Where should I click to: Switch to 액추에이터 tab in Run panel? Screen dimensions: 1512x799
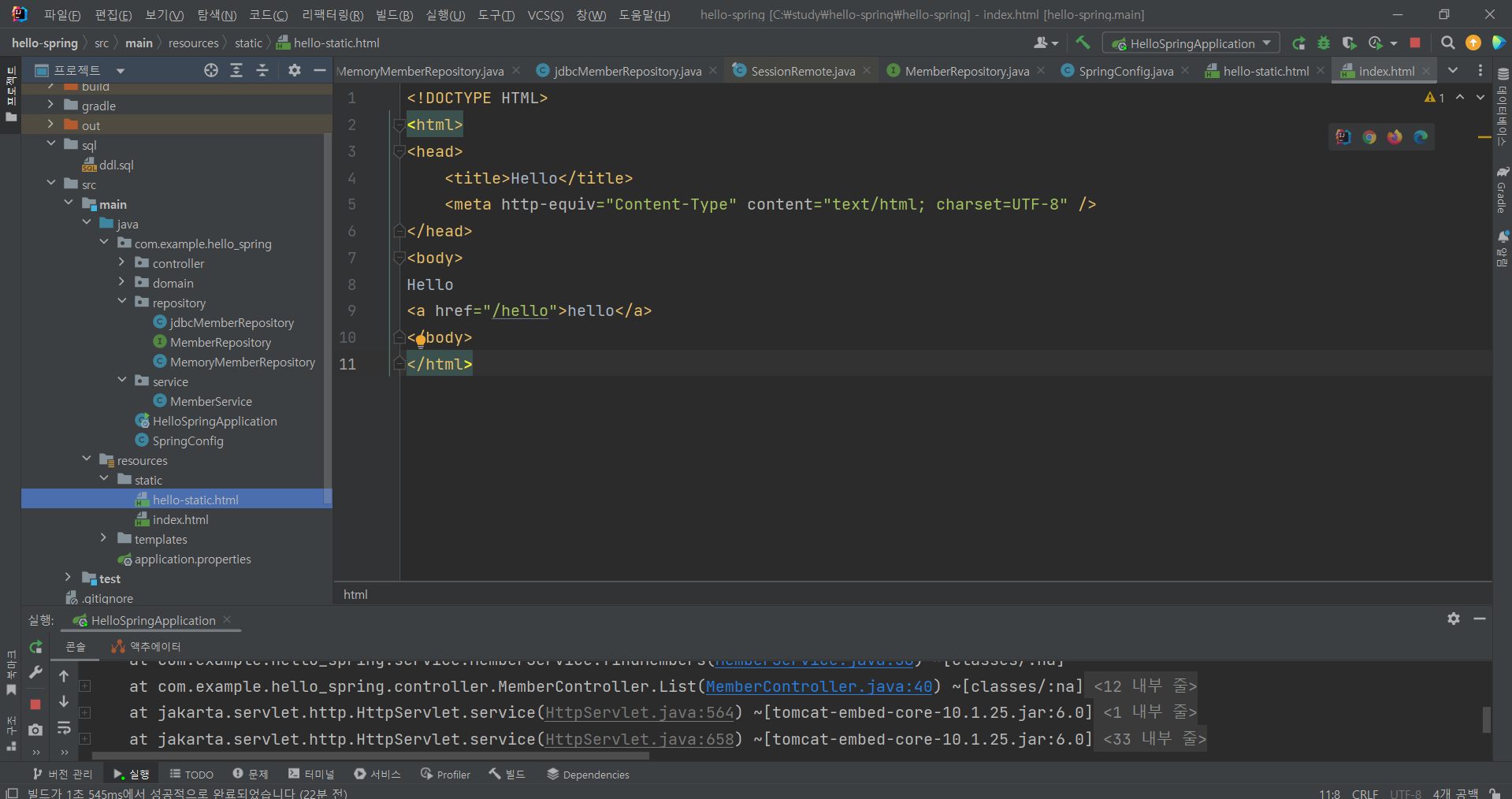point(147,646)
